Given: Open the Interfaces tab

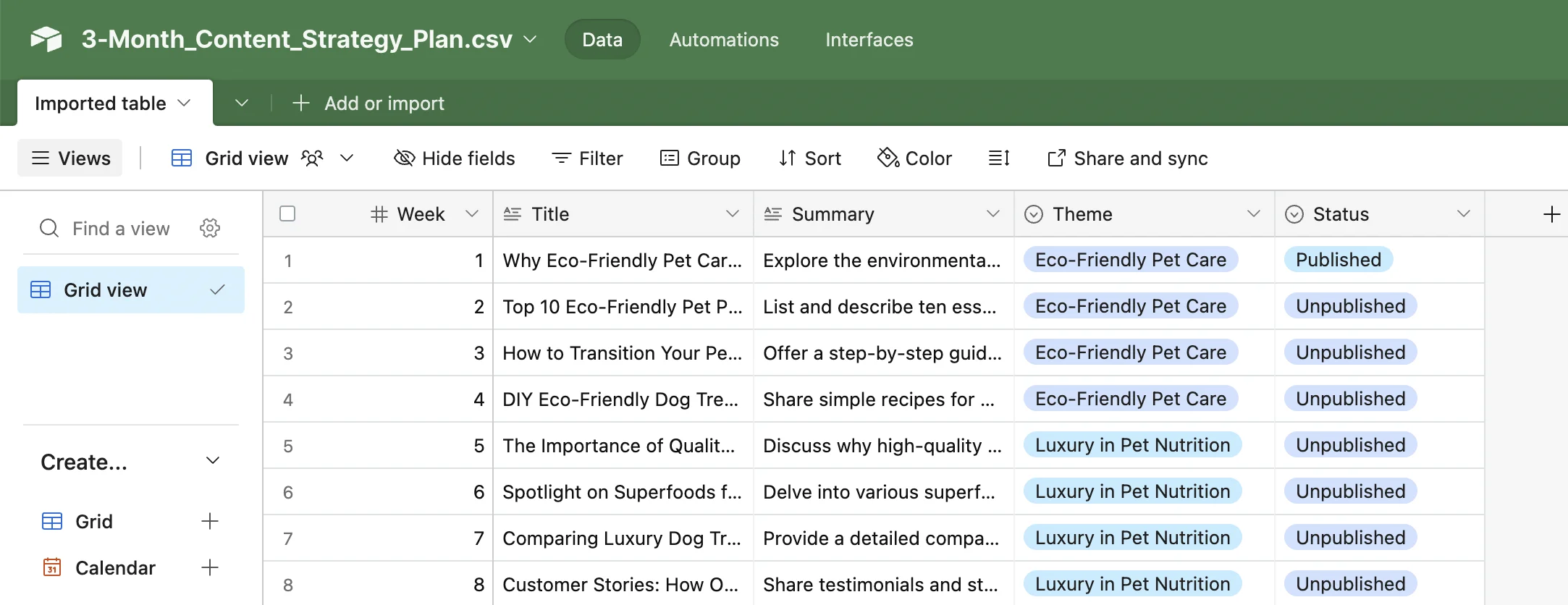Looking at the screenshot, I should 869,39.
